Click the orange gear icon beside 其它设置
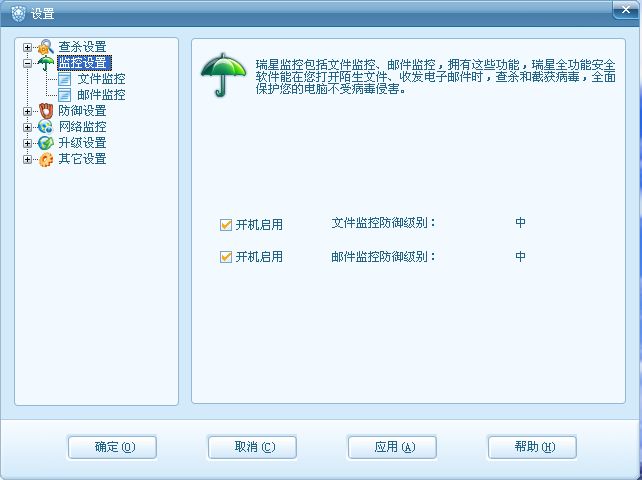This screenshot has width=642, height=480. pyautogui.click(x=46, y=159)
